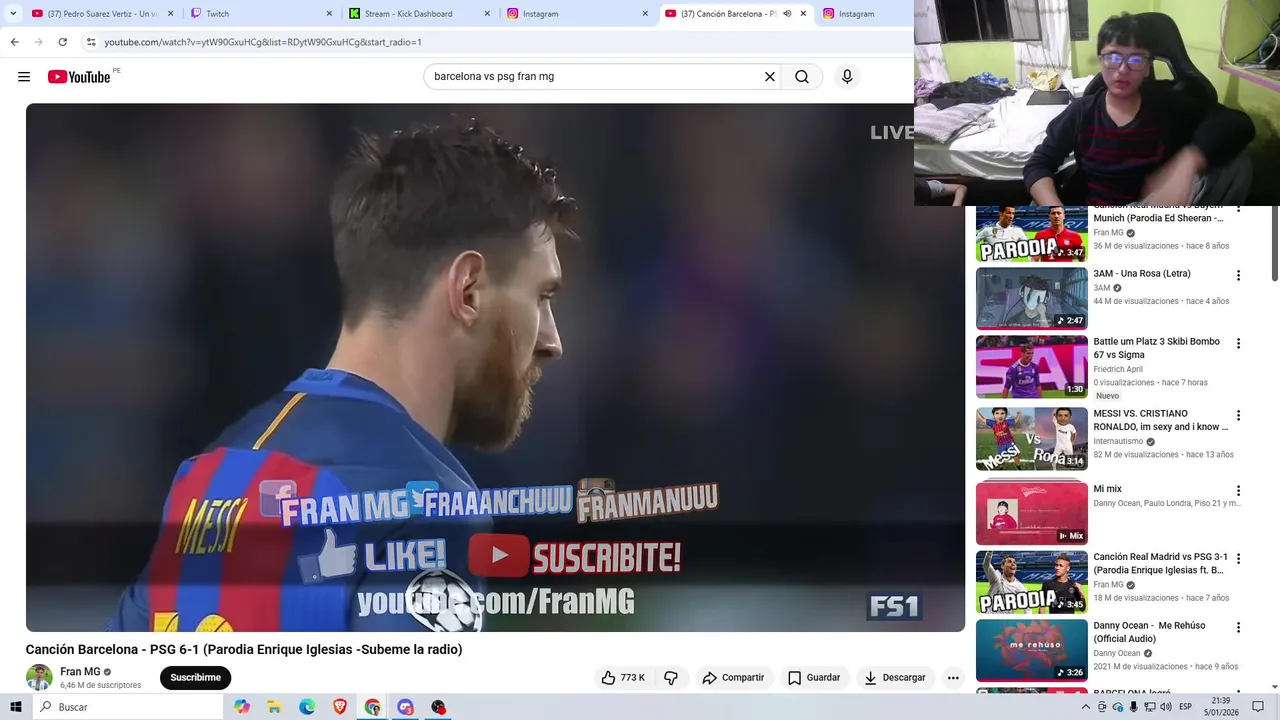Screen dimensions: 1280x720
Task: Open the OBS taskbar icon
Action: click(438, 707)
